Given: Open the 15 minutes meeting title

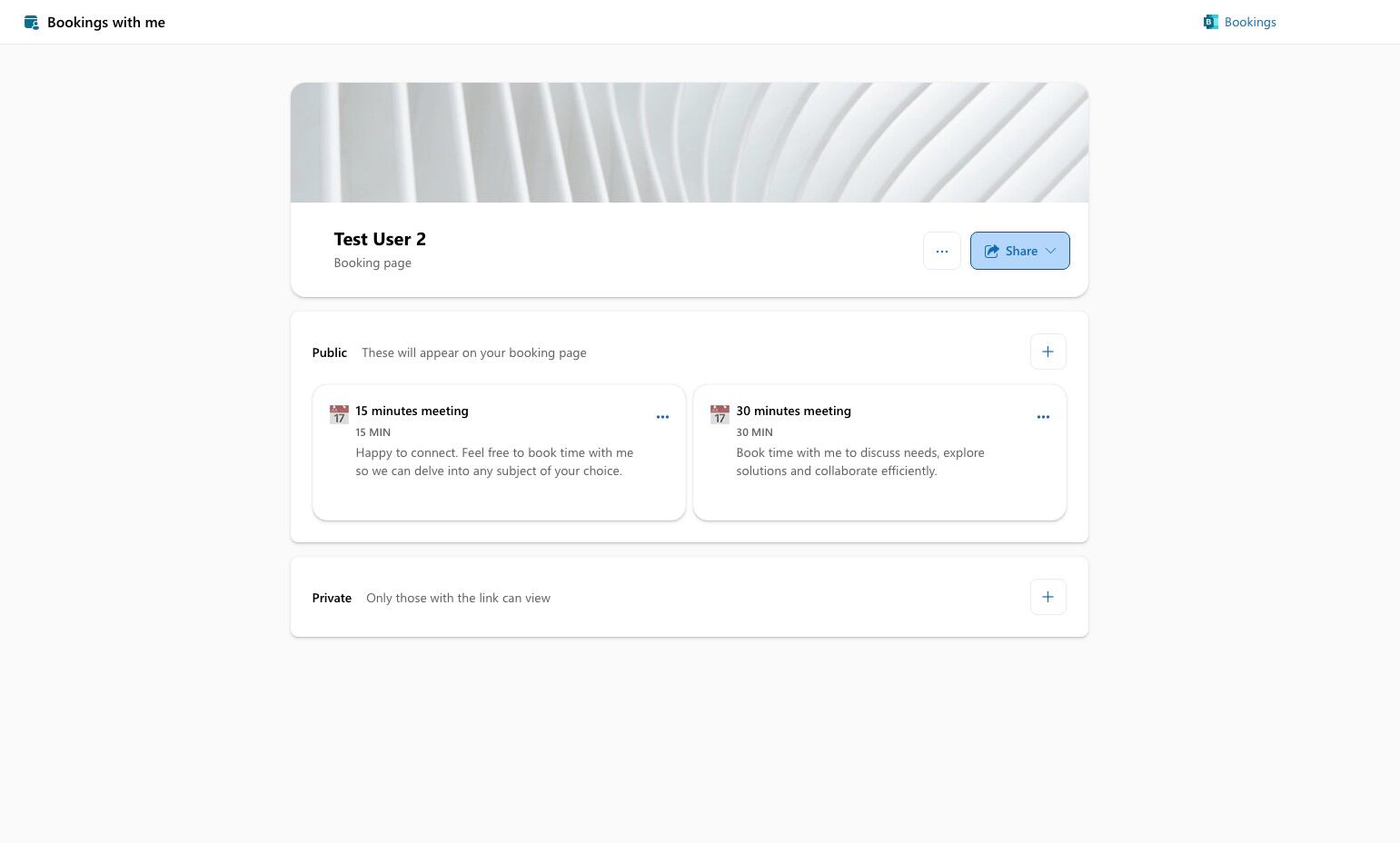Looking at the screenshot, I should tap(412, 411).
